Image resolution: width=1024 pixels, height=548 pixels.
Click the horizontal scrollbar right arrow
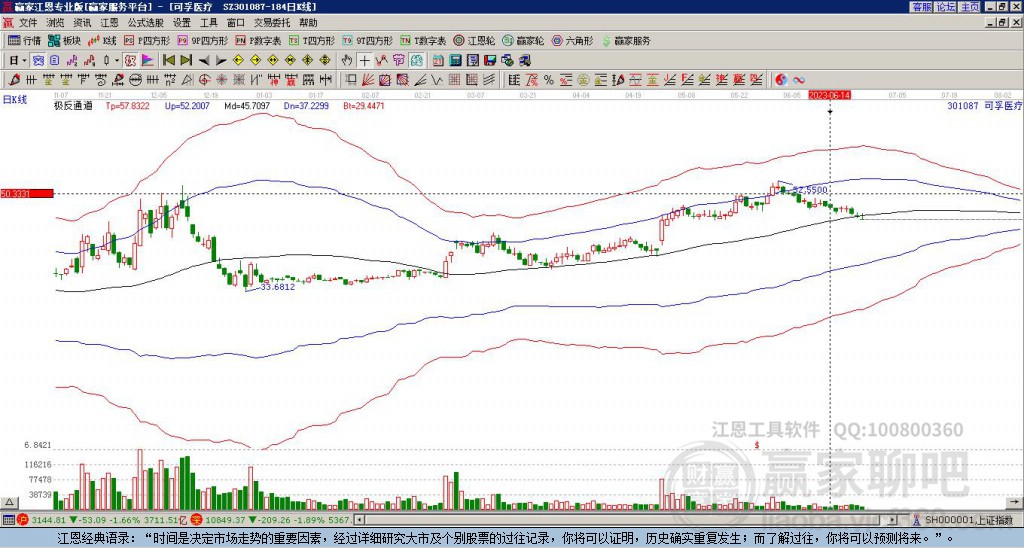tap(893, 520)
